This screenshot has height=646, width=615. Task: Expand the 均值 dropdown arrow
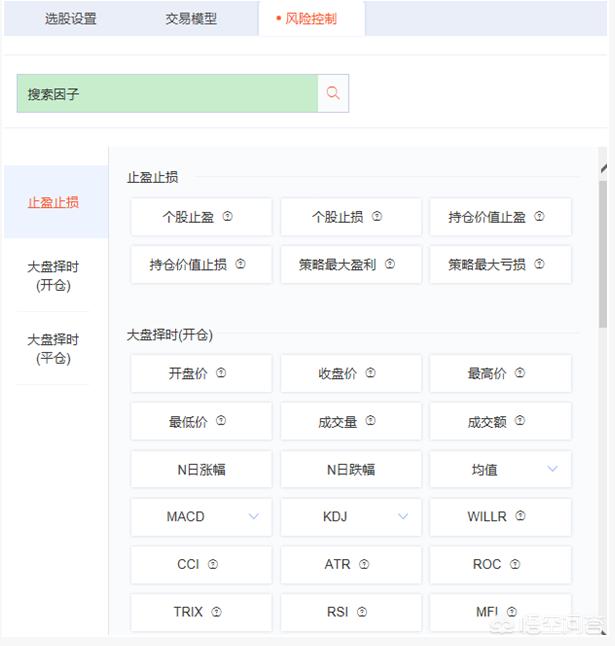tap(552, 469)
